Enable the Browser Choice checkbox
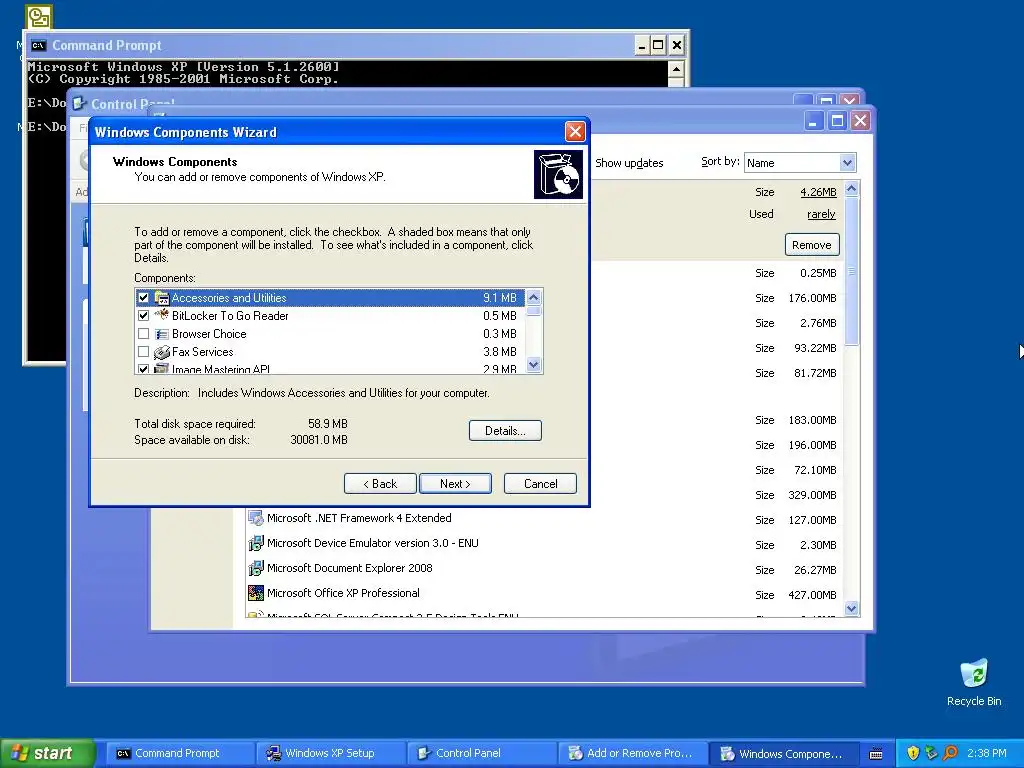This screenshot has width=1024, height=768. 143,334
